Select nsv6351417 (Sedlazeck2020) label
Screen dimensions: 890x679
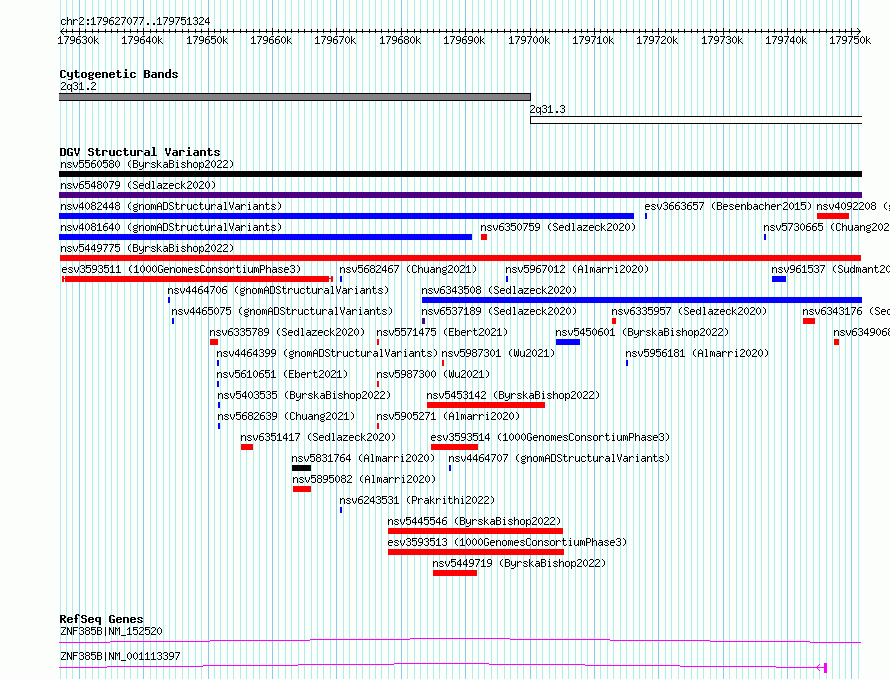[318, 437]
